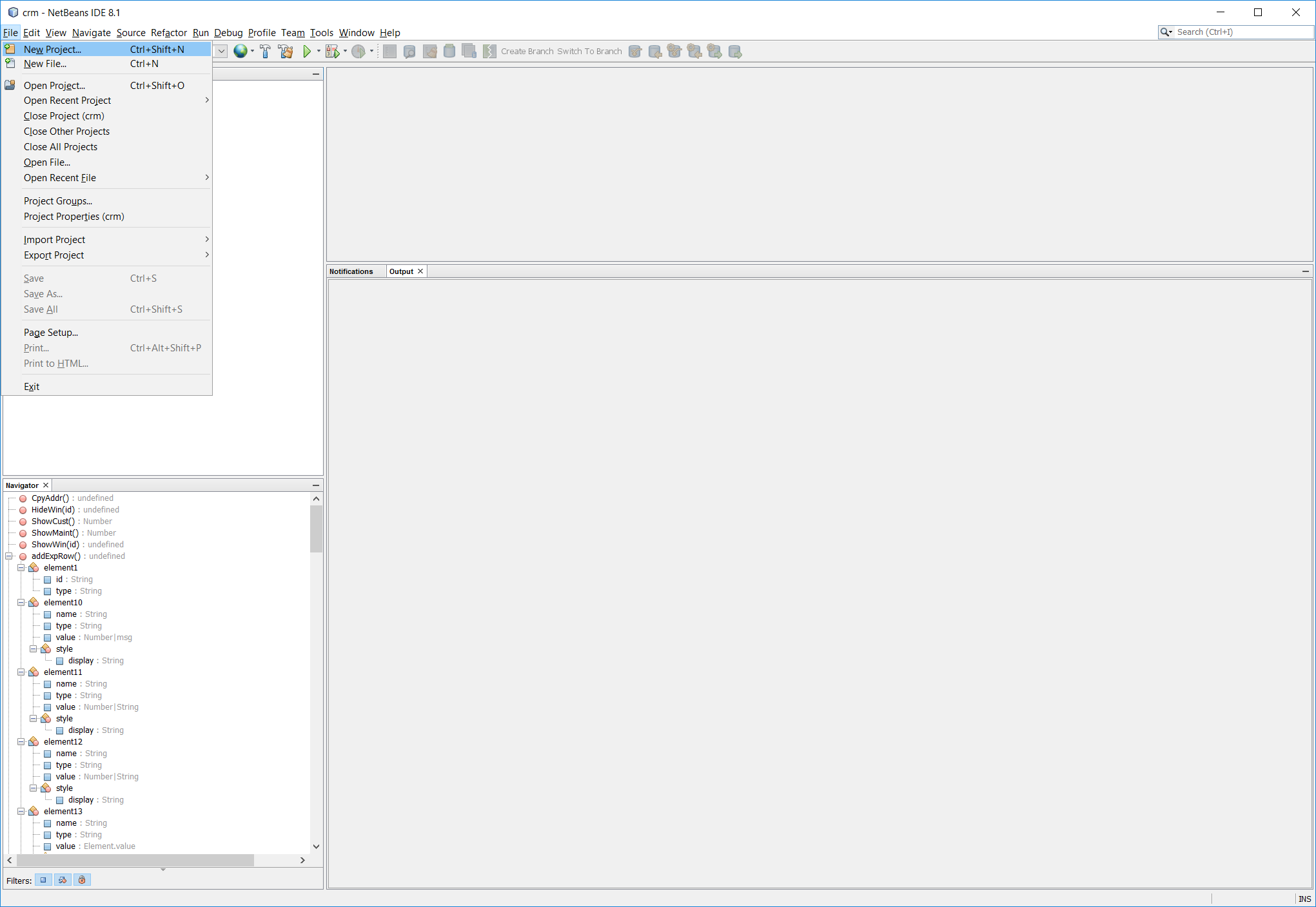The width and height of the screenshot is (1316, 907).
Task: Build the project with the hammer icon
Action: coord(266,51)
